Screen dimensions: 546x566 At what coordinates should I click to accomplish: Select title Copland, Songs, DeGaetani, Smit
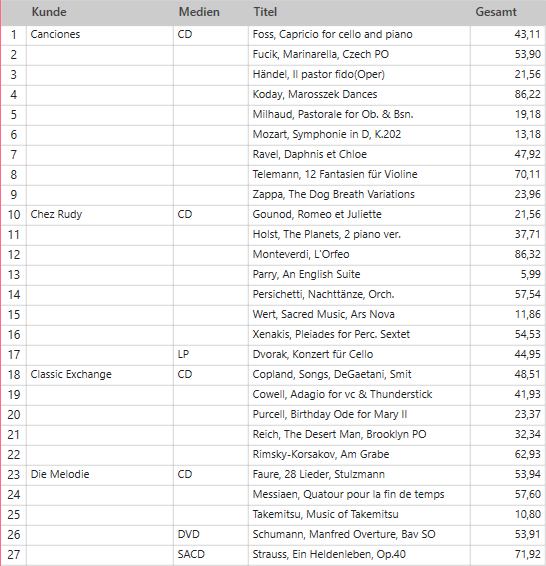[359, 375]
